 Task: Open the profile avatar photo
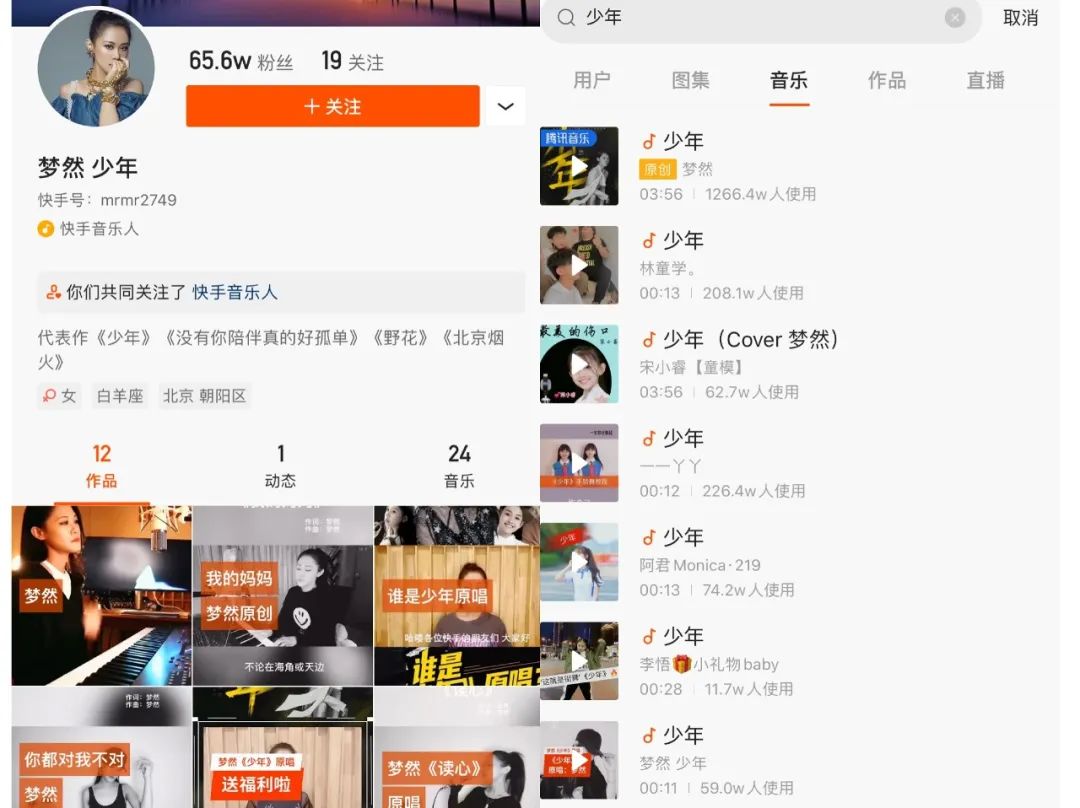tap(96, 68)
